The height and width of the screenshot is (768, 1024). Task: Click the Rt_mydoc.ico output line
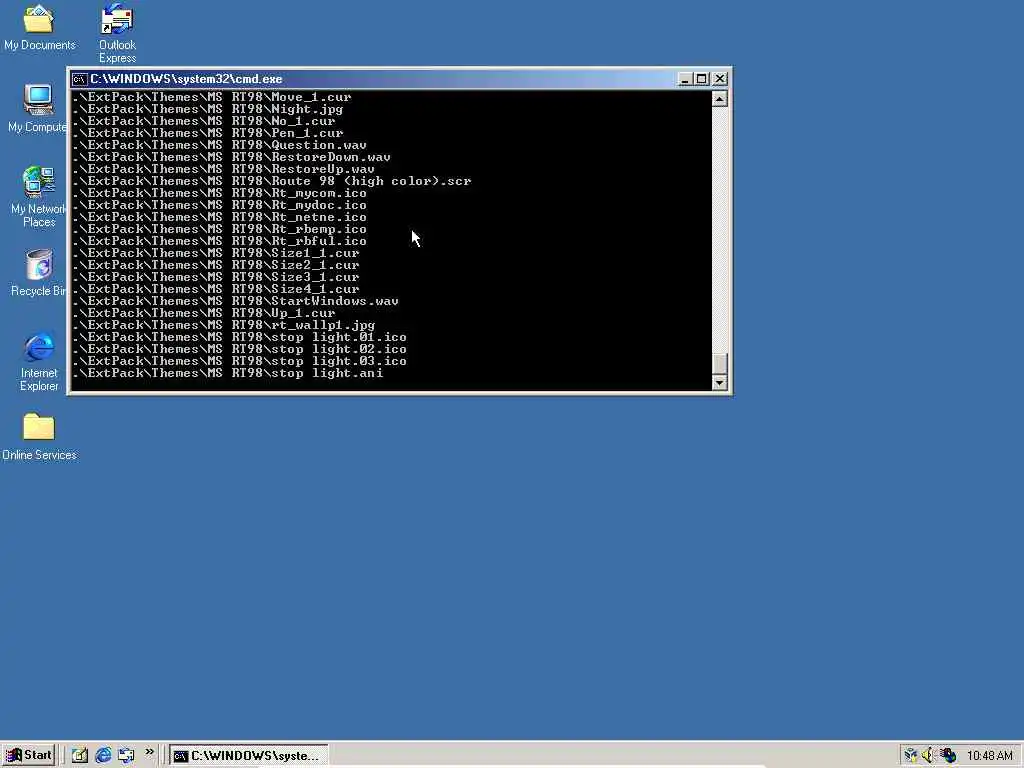(220, 205)
